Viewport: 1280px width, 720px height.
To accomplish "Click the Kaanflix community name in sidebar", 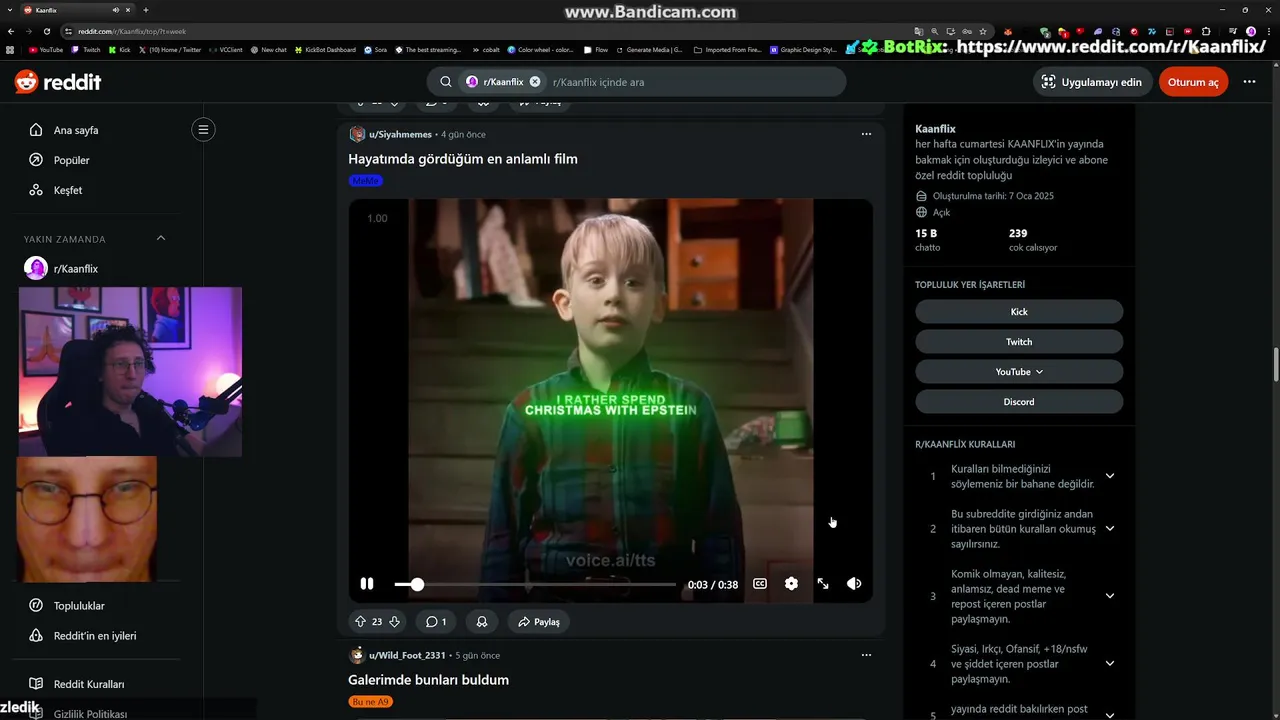I will pos(935,129).
